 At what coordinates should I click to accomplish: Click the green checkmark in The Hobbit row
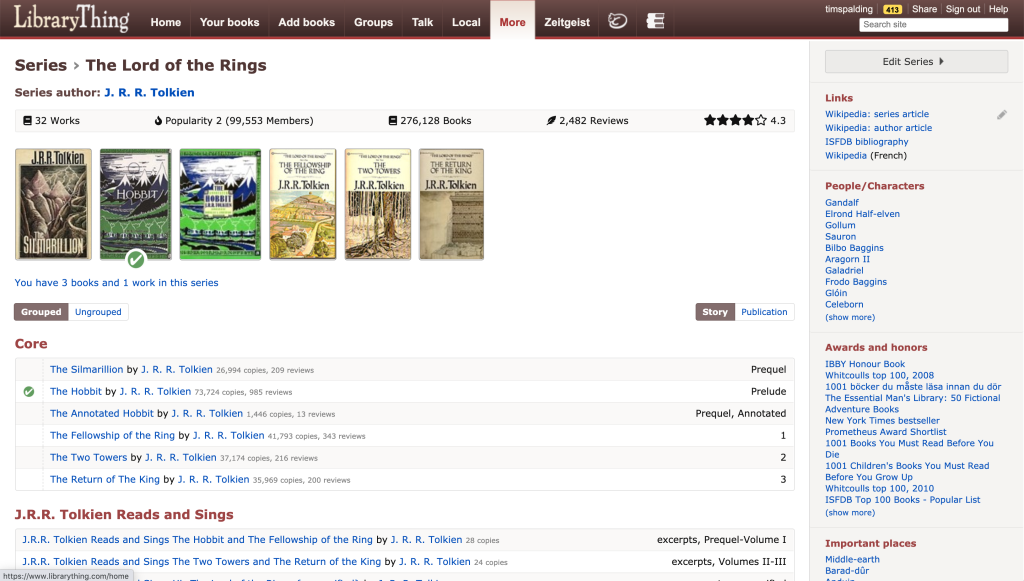(29, 392)
